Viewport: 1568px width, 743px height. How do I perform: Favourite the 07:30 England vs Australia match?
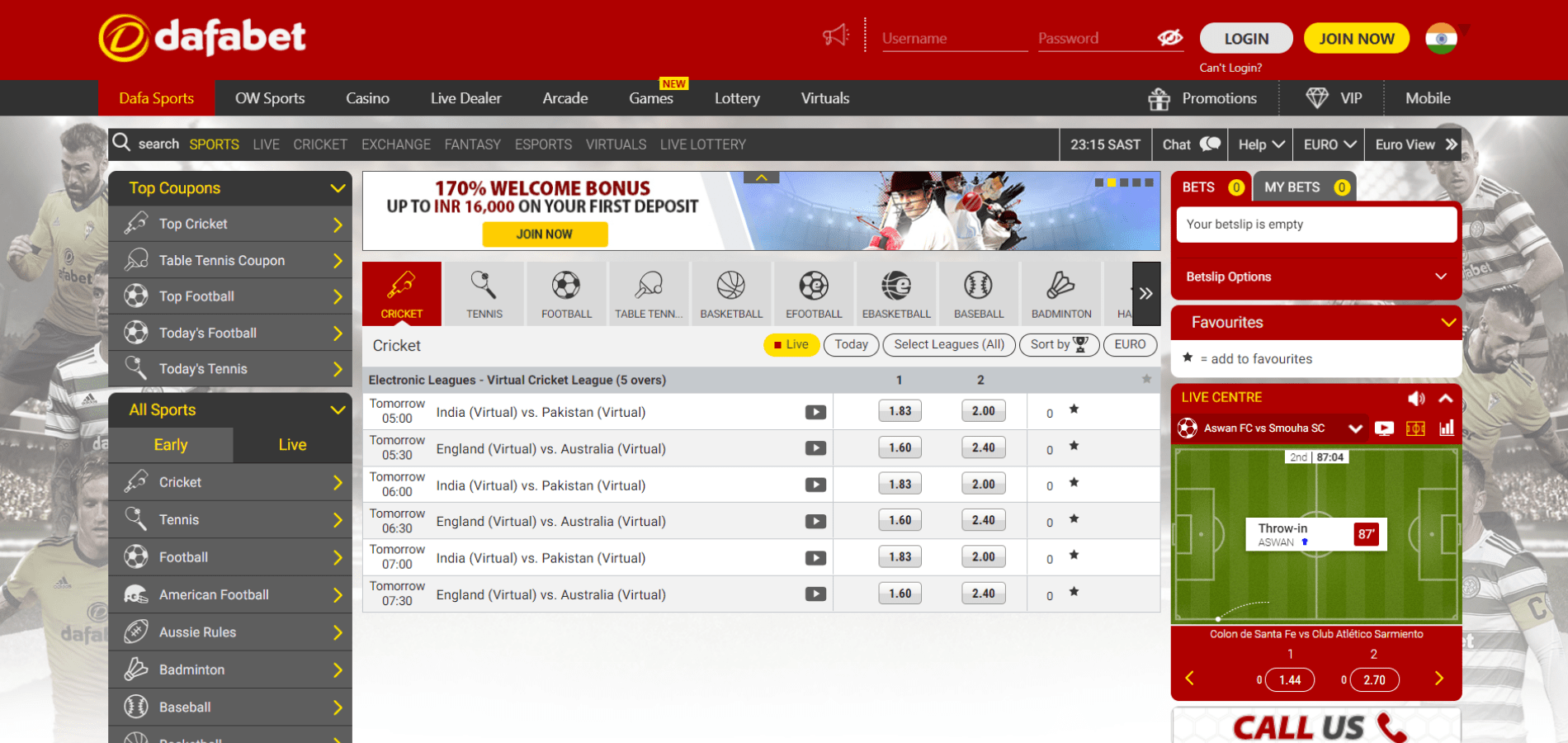click(1074, 591)
